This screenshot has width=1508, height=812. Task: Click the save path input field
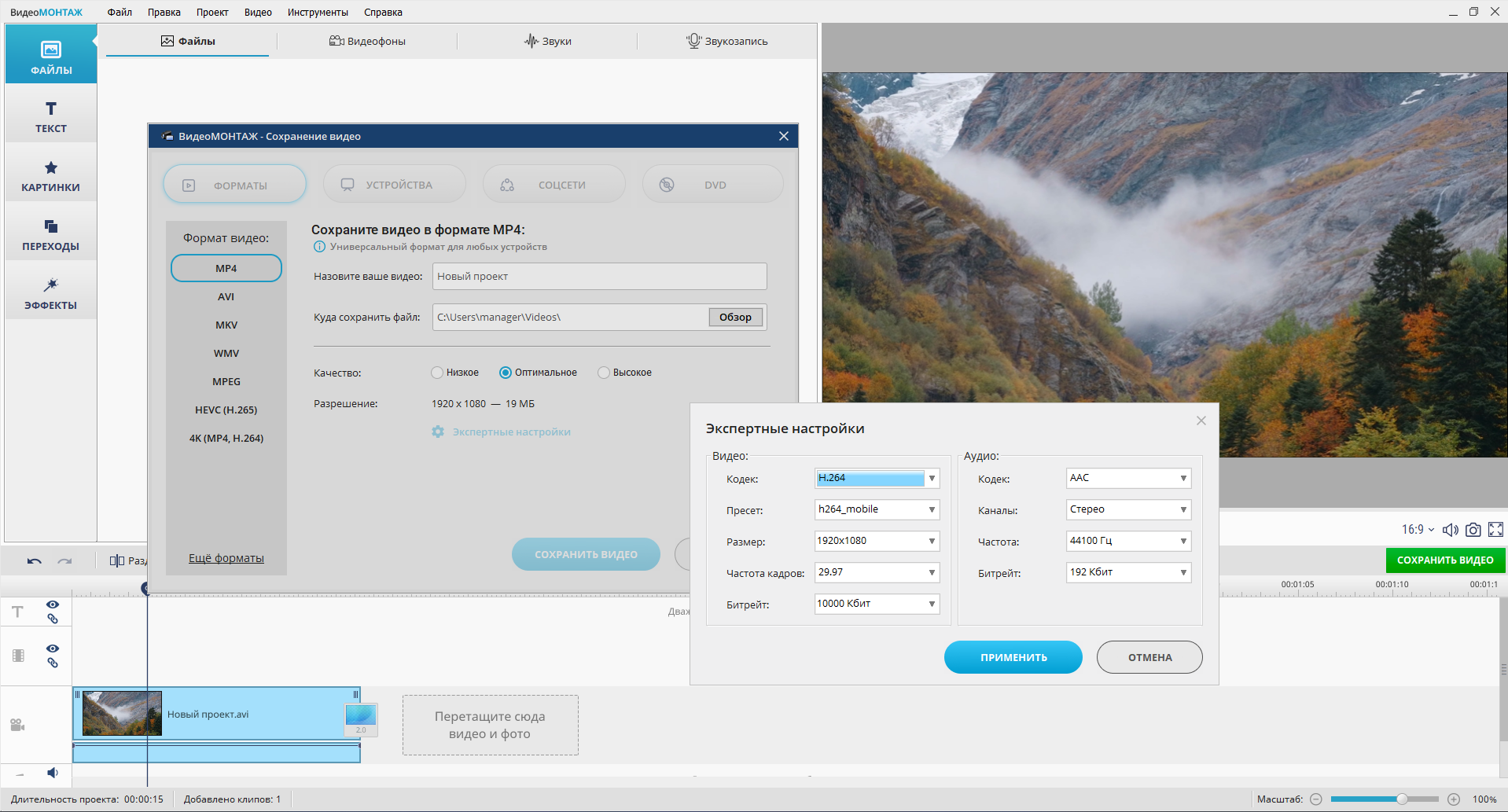(x=570, y=317)
